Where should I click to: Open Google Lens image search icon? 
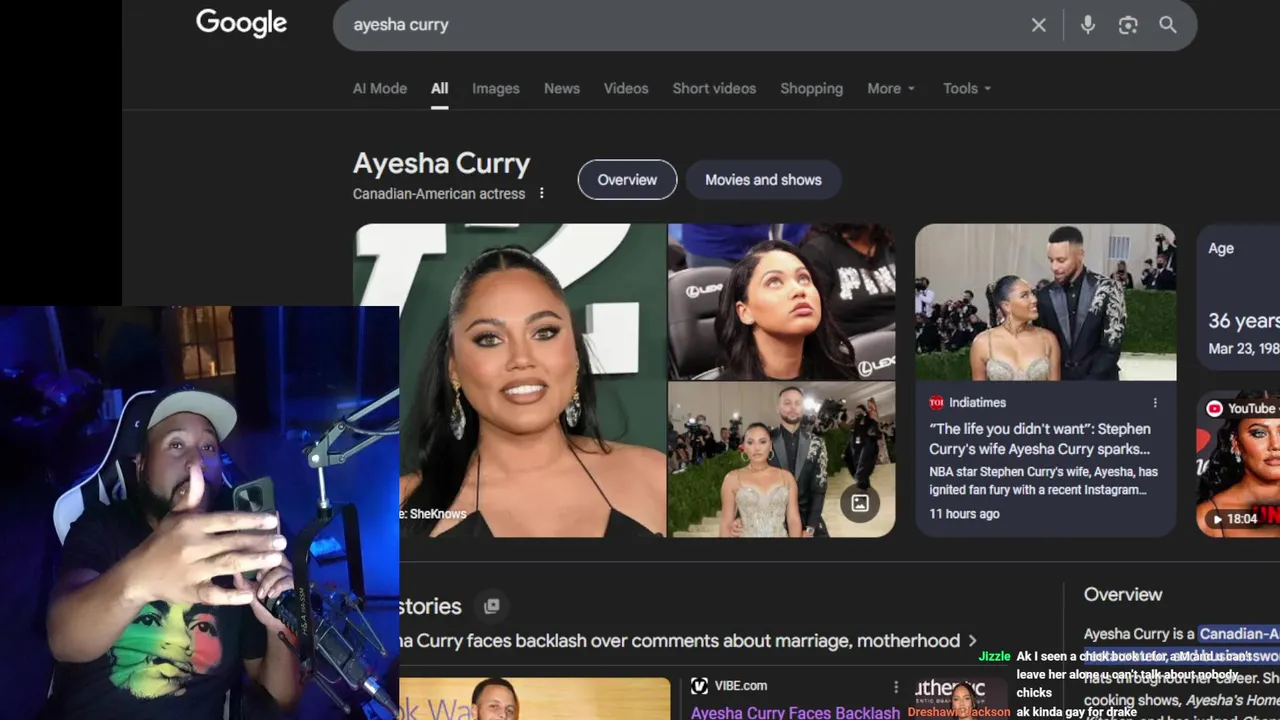pyautogui.click(x=1128, y=25)
